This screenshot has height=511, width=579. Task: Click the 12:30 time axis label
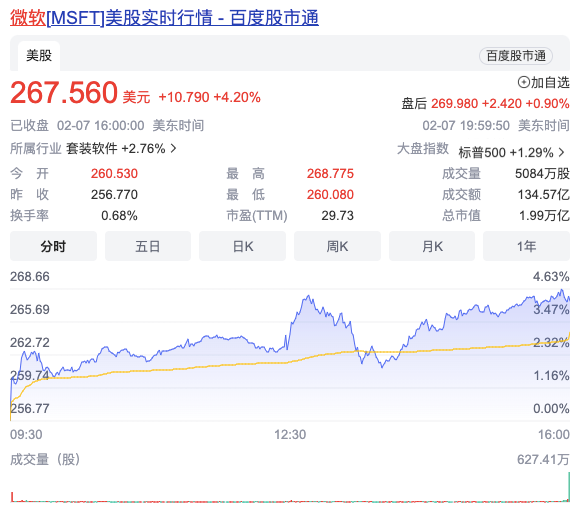point(290,435)
